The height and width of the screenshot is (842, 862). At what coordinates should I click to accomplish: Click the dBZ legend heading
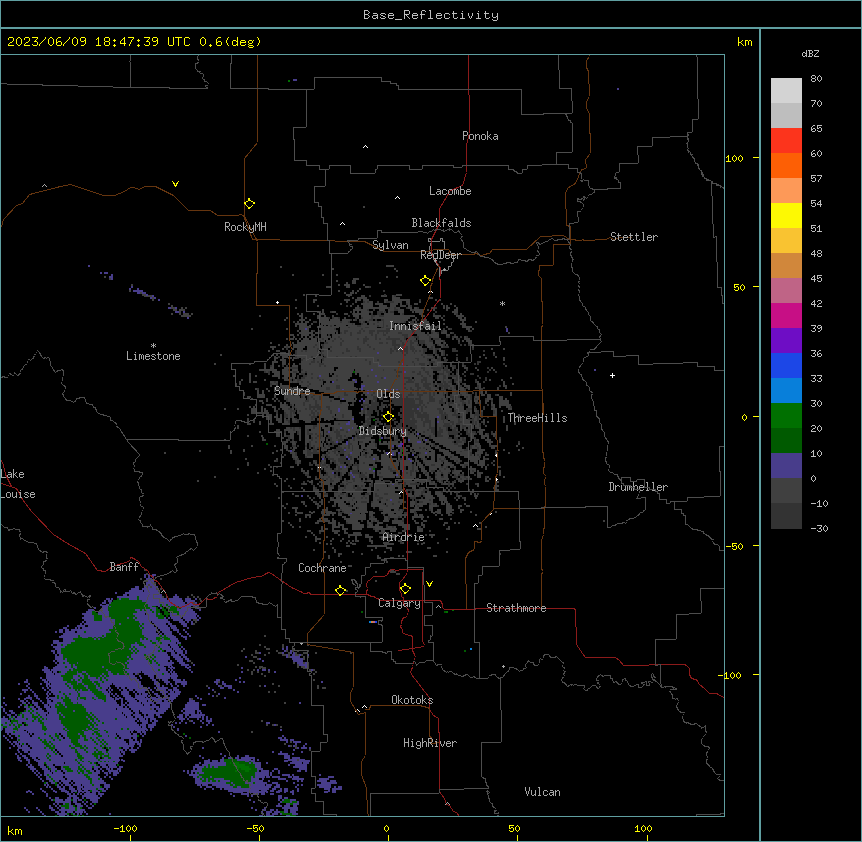pos(810,53)
